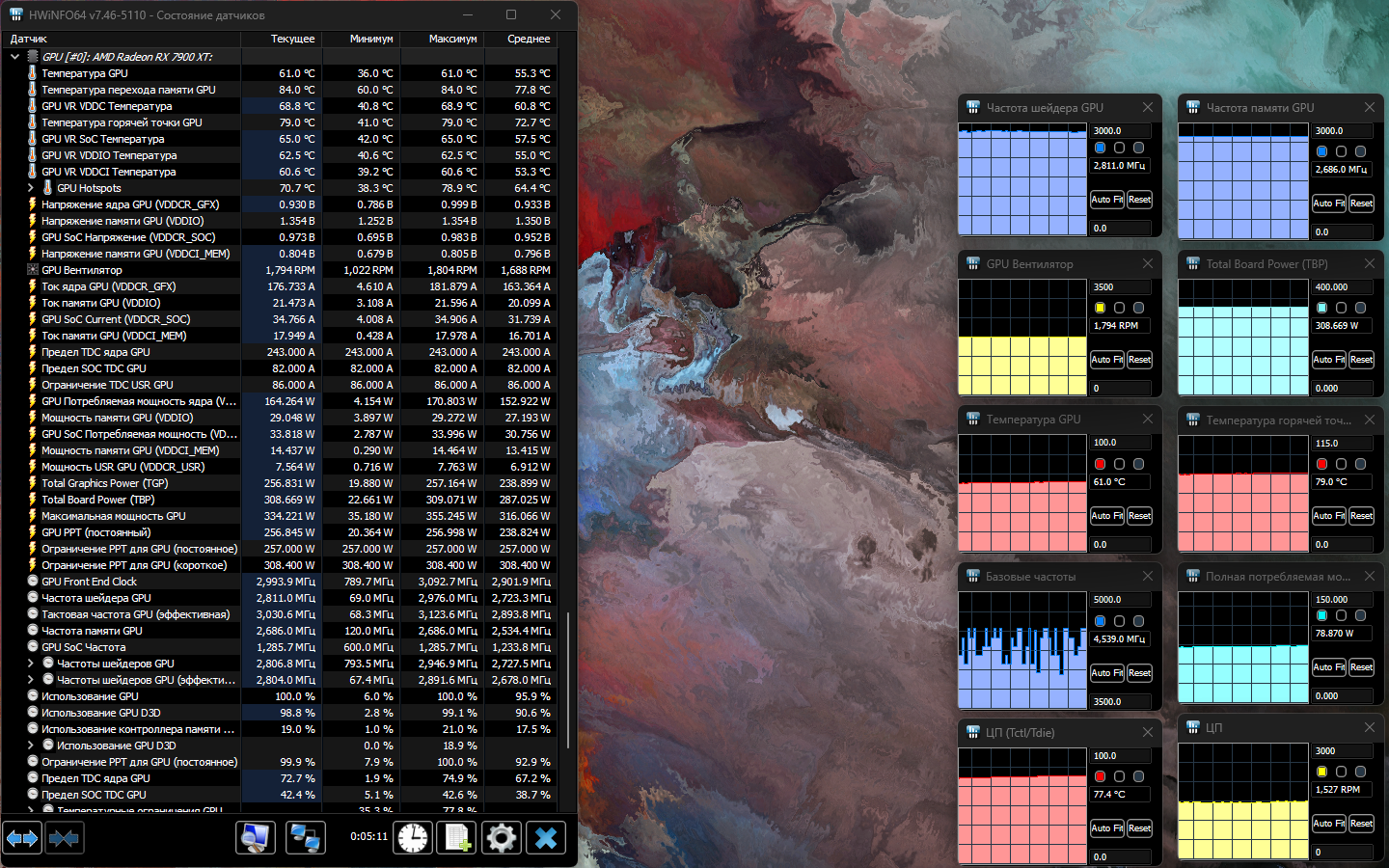This screenshot has height=868, width=1389.
Task: Reset min/max with the clock icon
Action: pos(413,838)
